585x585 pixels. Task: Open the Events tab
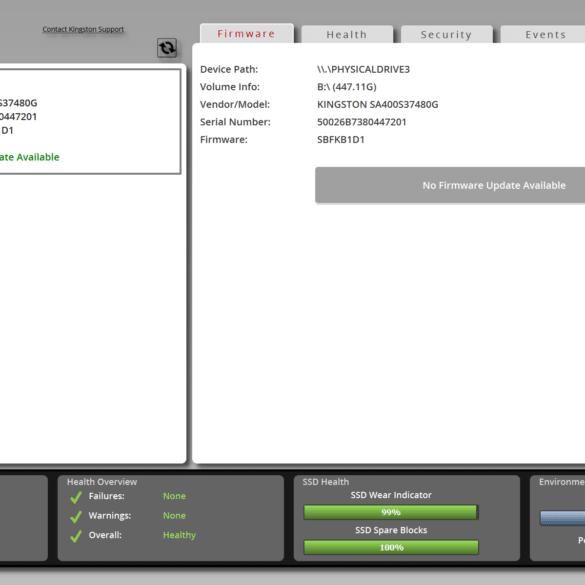tap(543, 34)
